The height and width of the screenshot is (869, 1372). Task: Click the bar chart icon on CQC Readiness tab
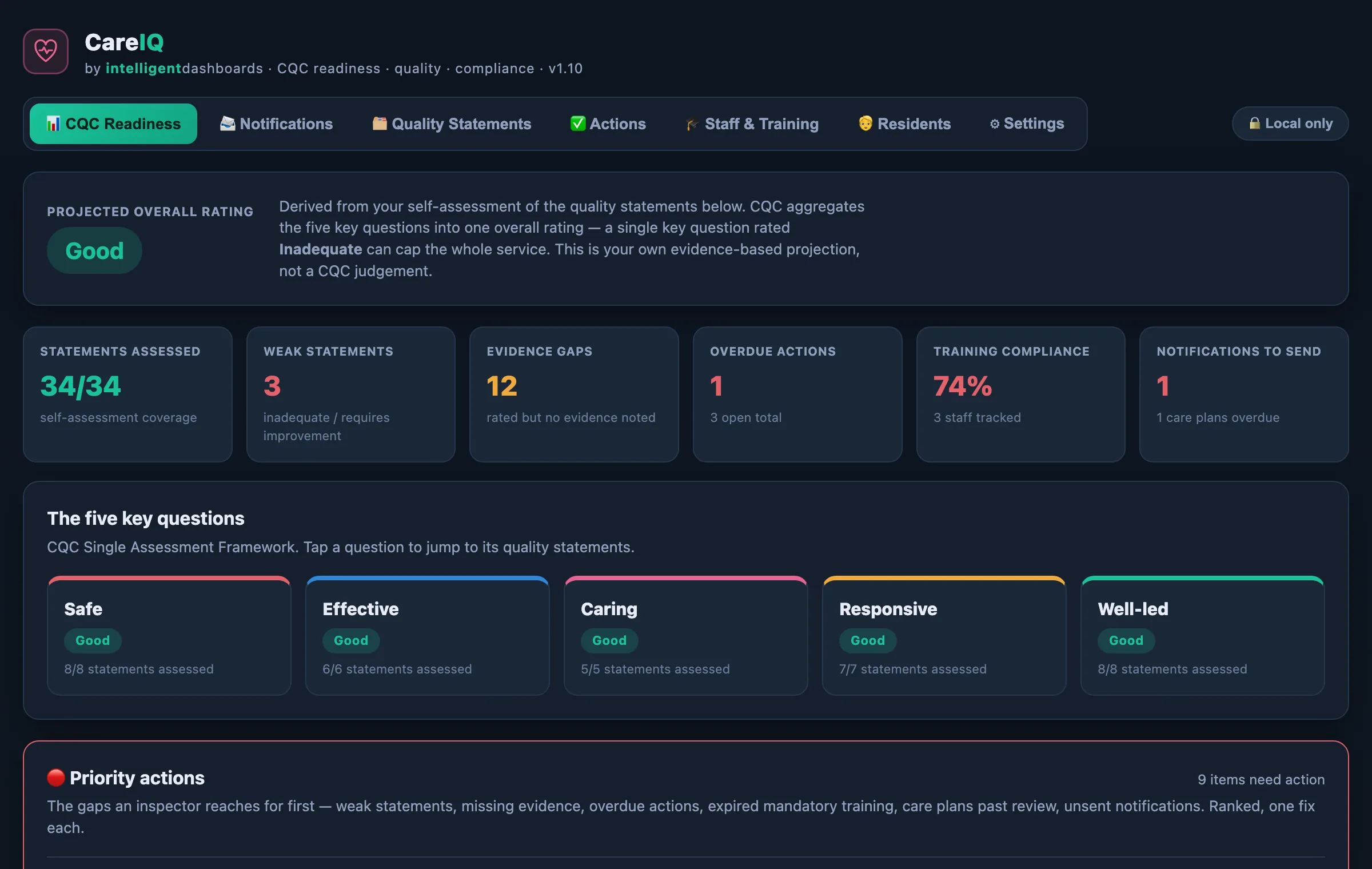53,123
